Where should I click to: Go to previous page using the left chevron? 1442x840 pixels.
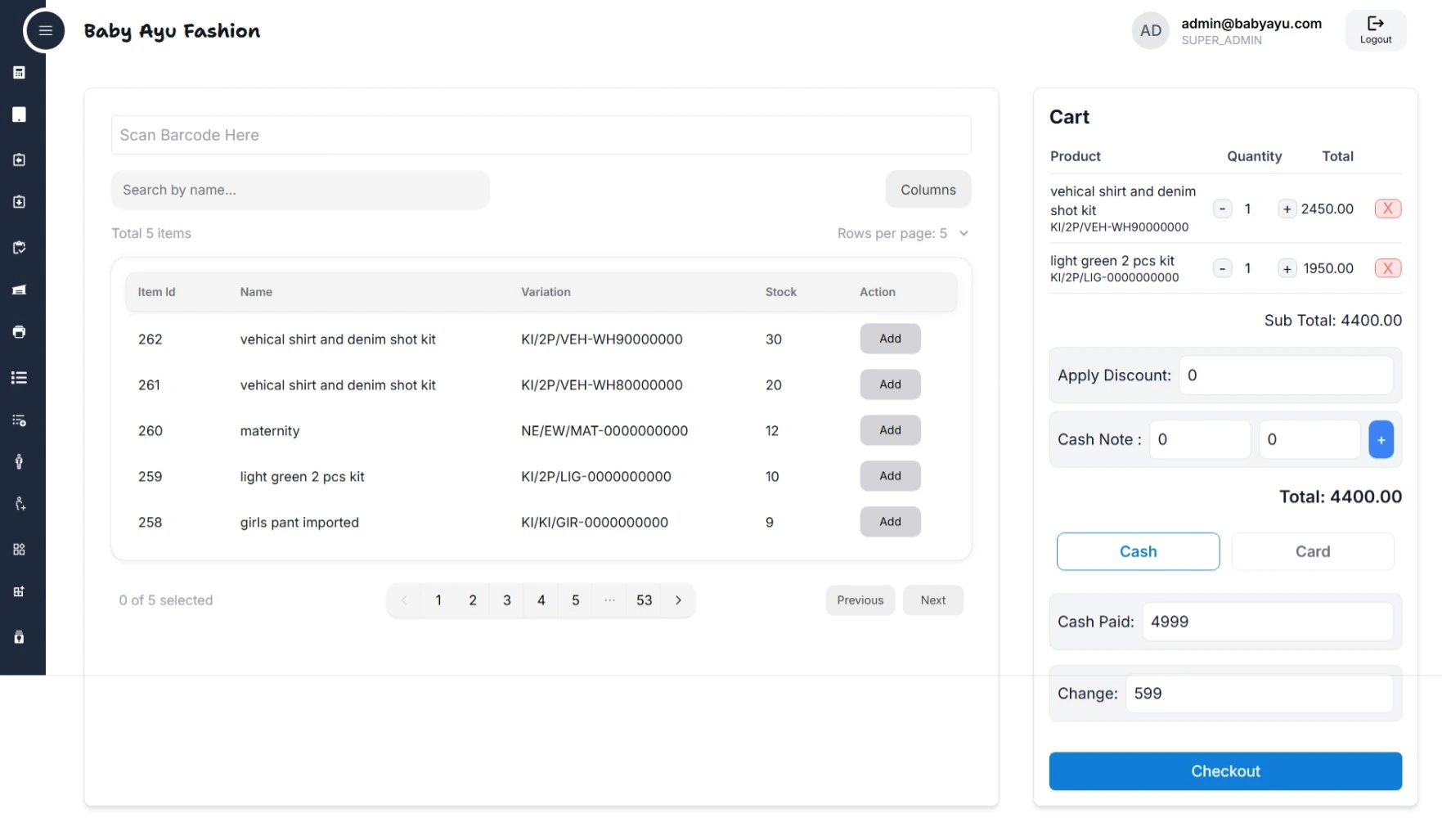[404, 600]
